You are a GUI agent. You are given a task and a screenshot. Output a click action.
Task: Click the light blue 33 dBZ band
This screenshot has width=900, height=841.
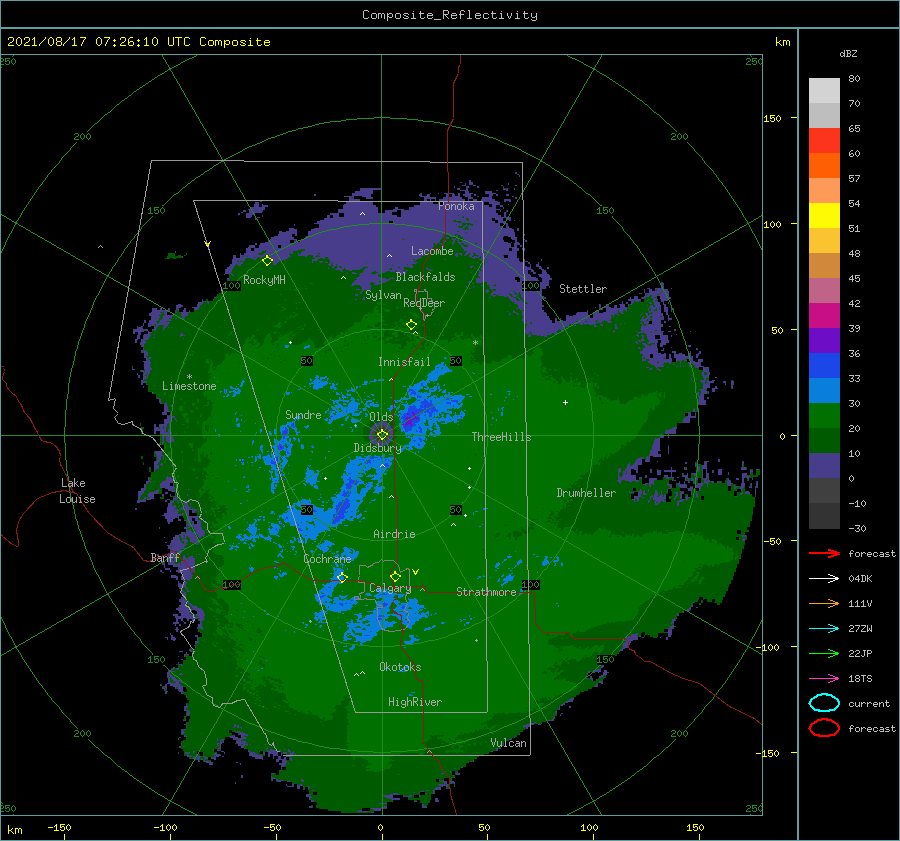point(824,390)
